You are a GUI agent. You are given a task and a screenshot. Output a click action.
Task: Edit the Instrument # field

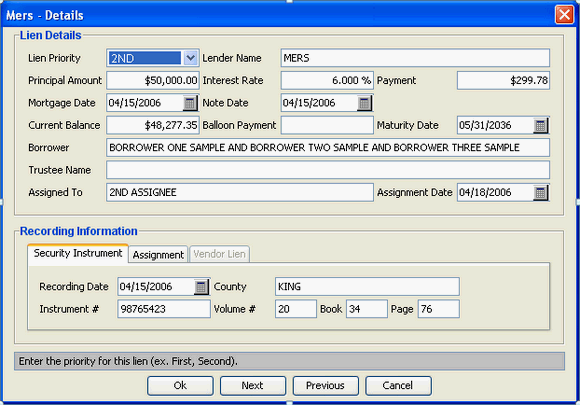click(x=164, y=309)
